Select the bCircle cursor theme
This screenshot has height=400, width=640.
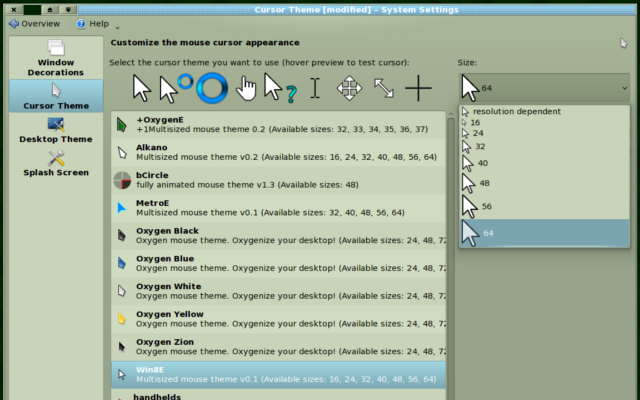(279, 180)
